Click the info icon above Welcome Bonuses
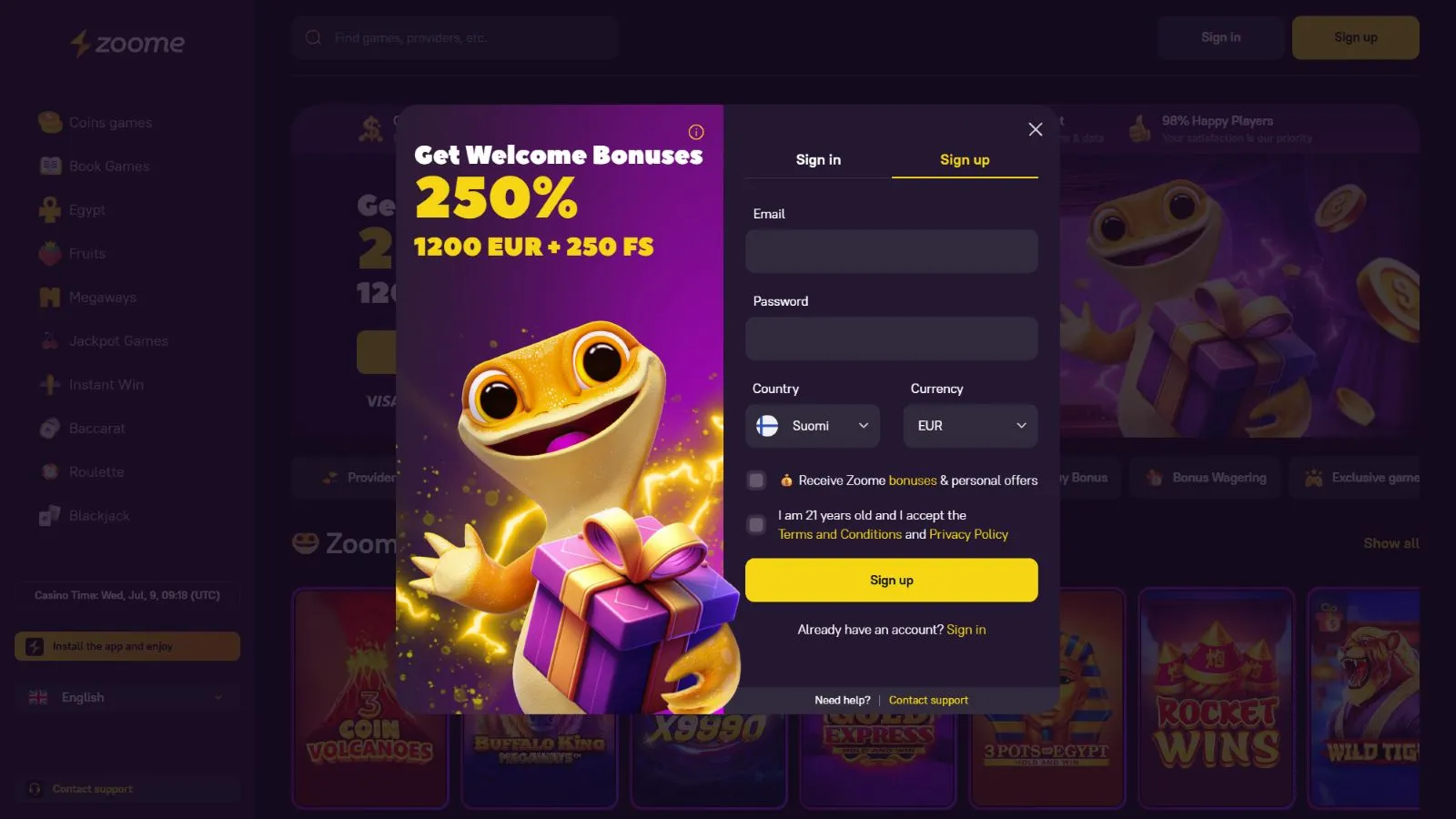Viewport: 1456px width, 819px height. [696, 132]
